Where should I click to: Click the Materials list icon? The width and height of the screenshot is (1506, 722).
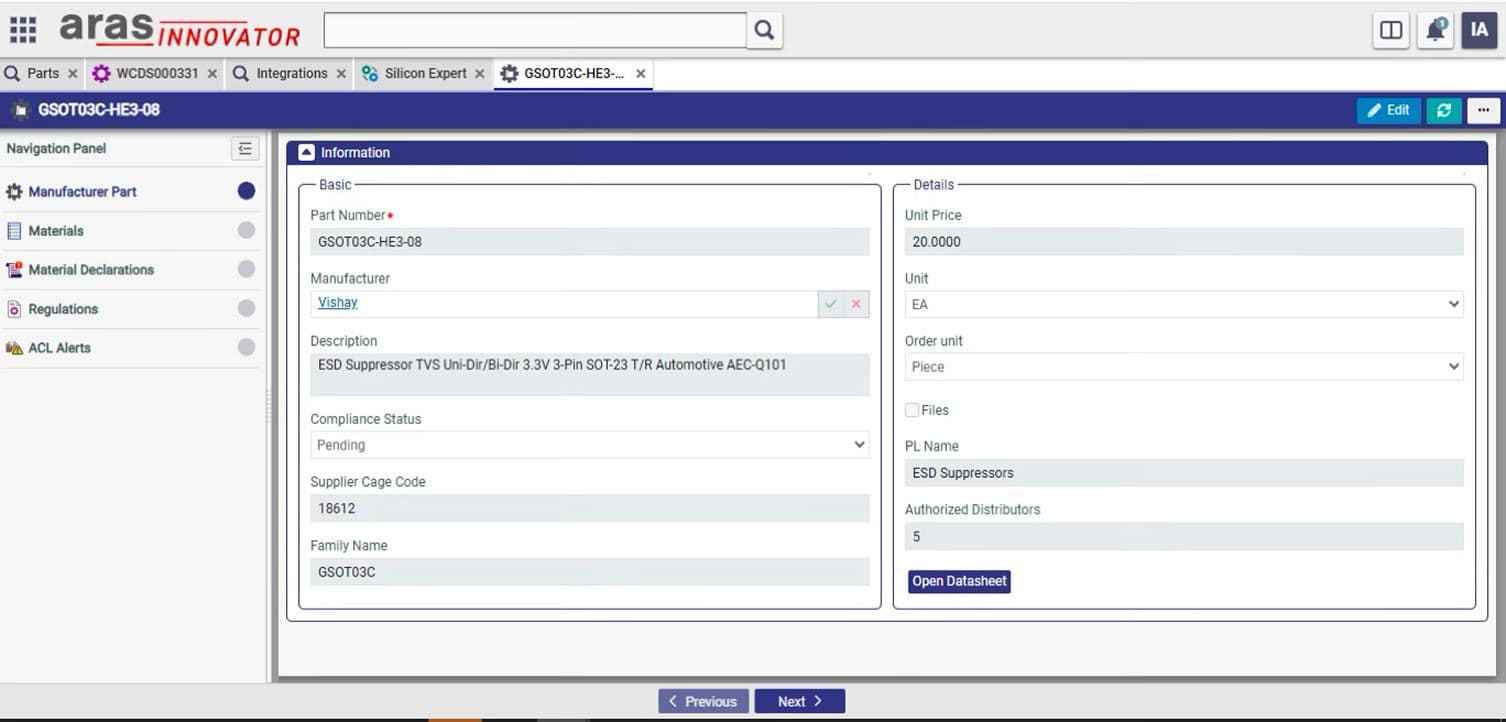14,231
